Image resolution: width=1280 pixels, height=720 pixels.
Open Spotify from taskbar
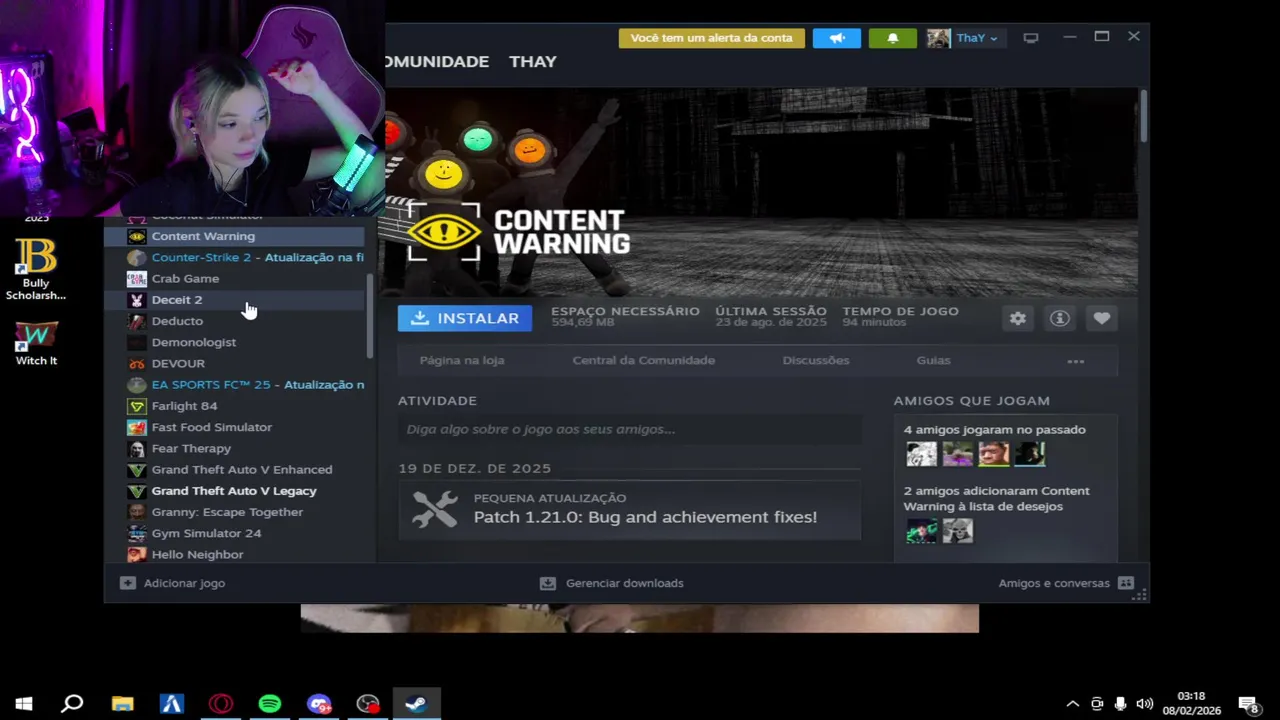pos(270,704)
